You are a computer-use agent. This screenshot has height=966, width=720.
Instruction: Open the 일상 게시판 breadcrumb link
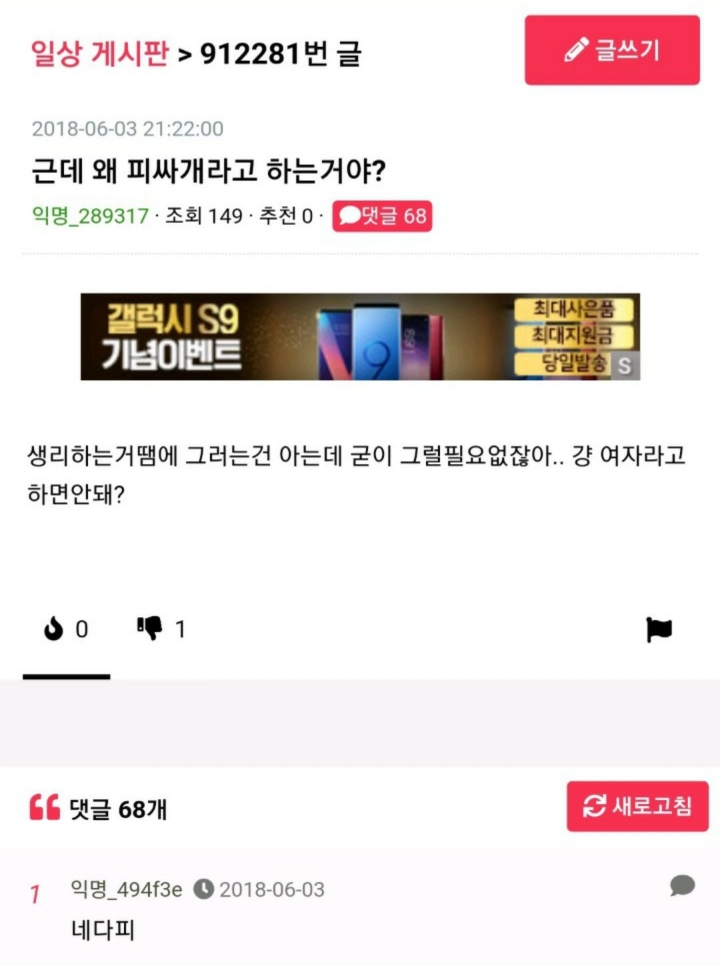coord(100,53)
